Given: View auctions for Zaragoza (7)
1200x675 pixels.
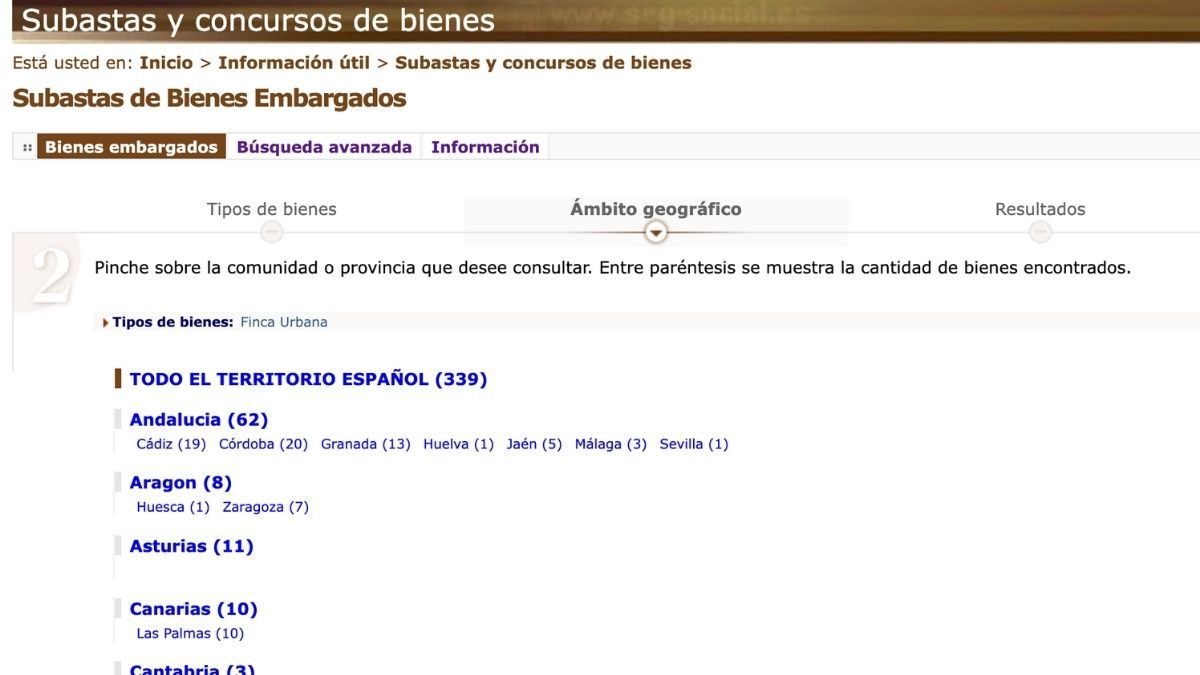Looking at the screenshot, I should click(x=266, y=507).
